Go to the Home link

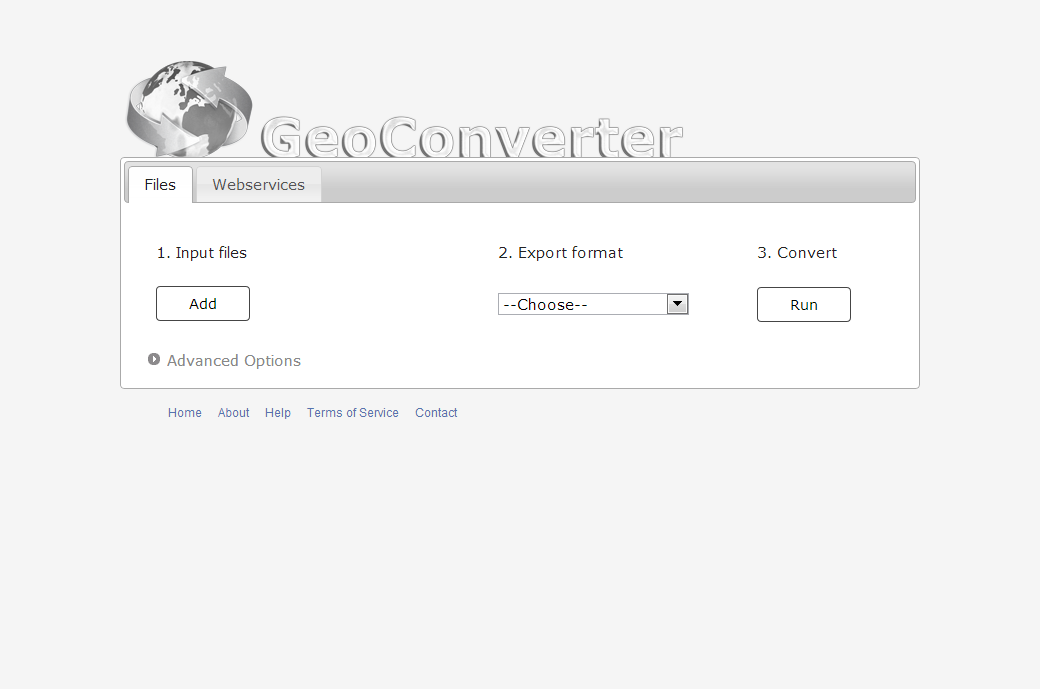184,413
